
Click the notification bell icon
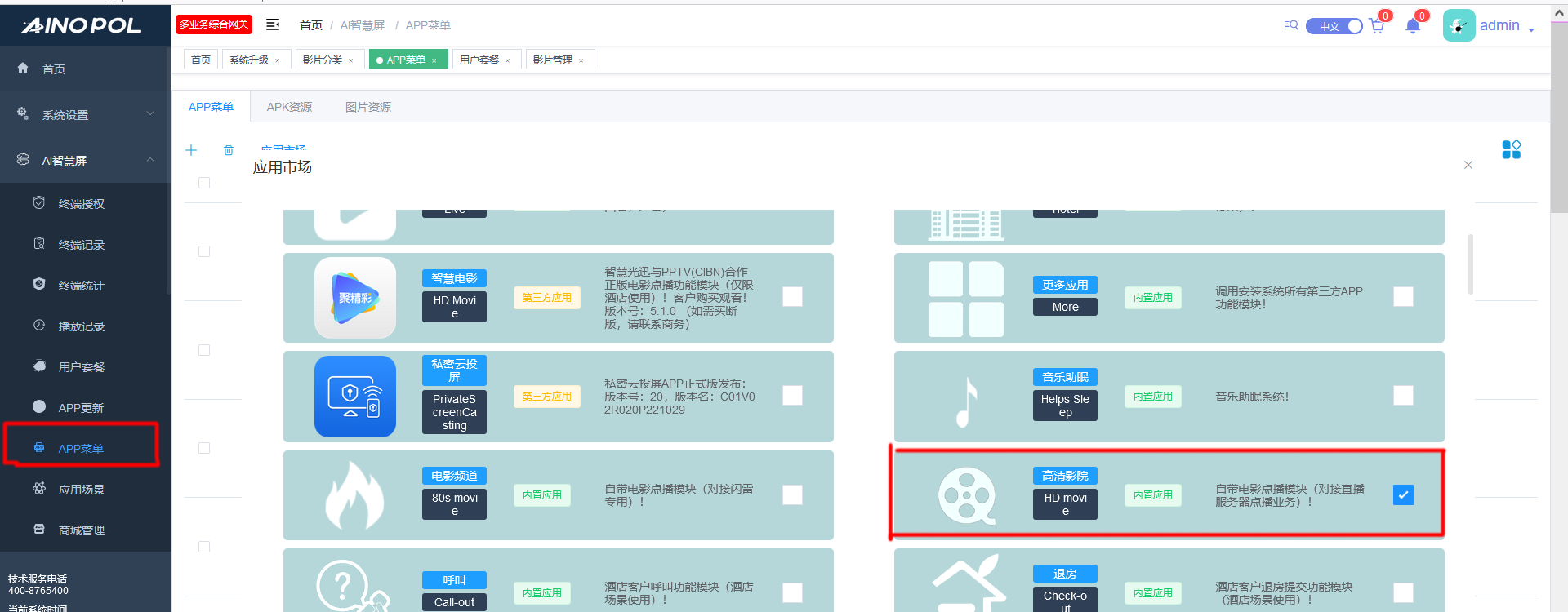(x=1412, y=26)
